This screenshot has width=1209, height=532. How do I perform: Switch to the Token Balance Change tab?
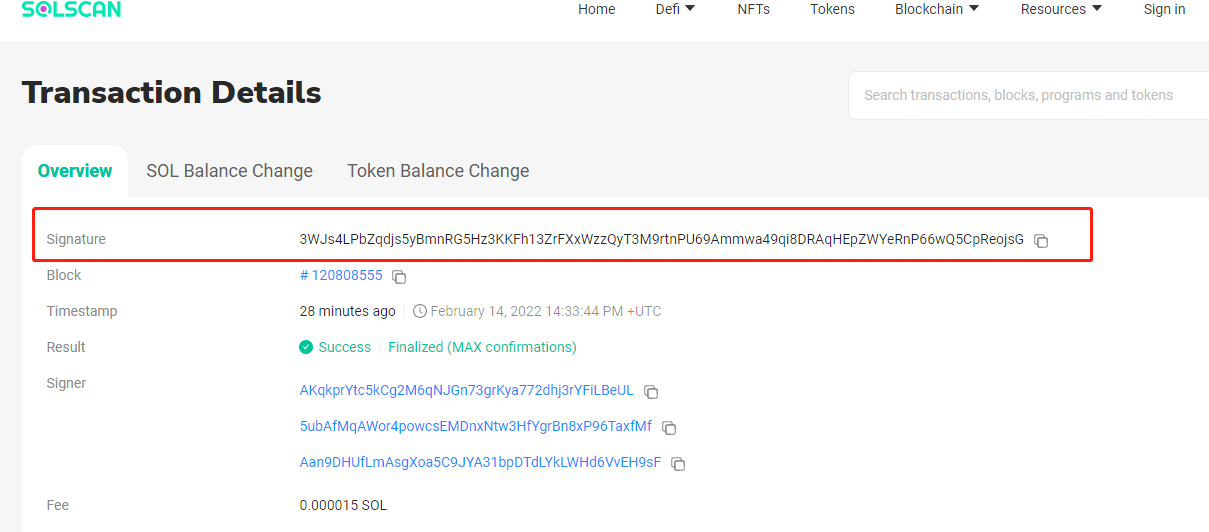coord(438,171)
